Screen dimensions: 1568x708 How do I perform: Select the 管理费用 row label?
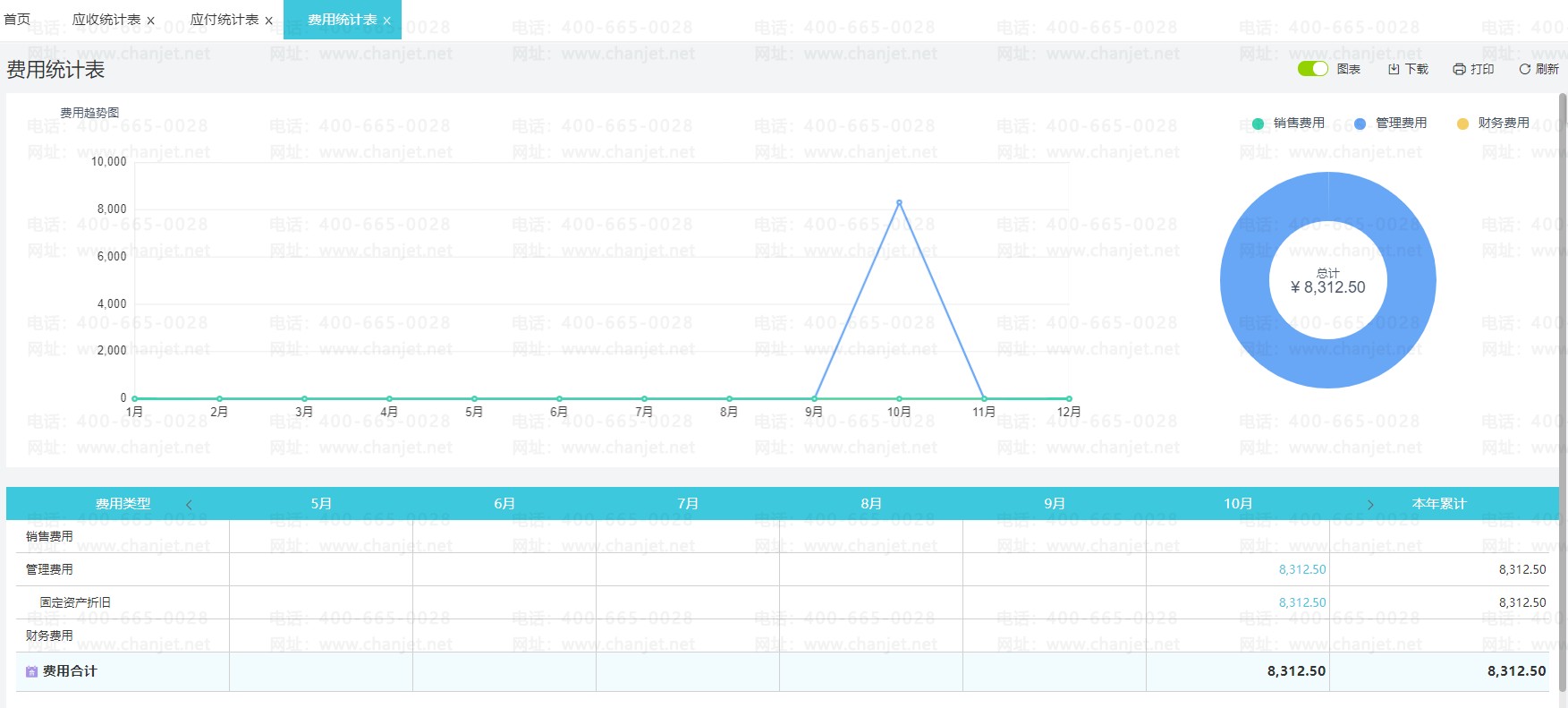(x=49, y=569)
